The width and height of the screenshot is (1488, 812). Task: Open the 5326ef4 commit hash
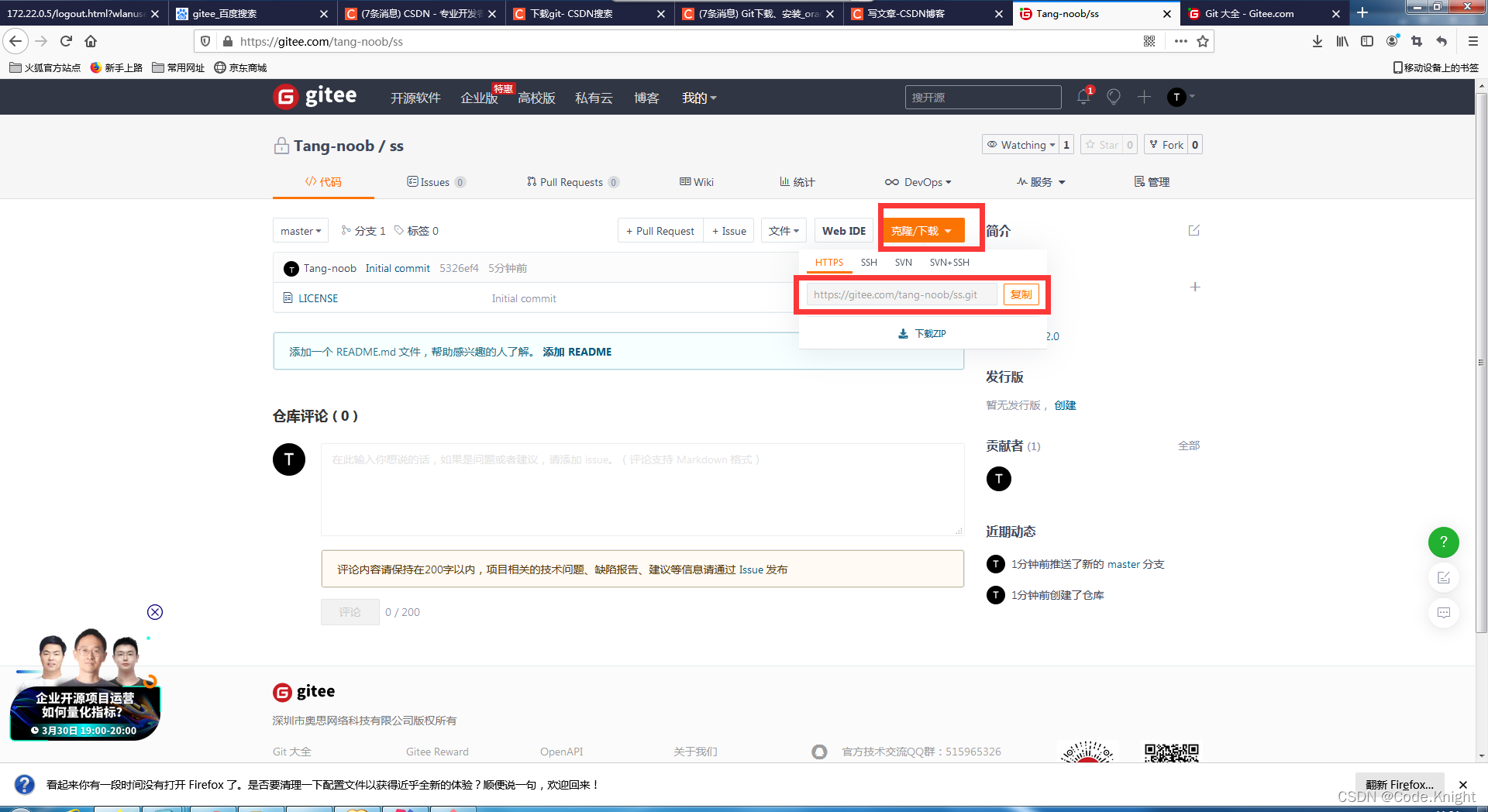459,268
